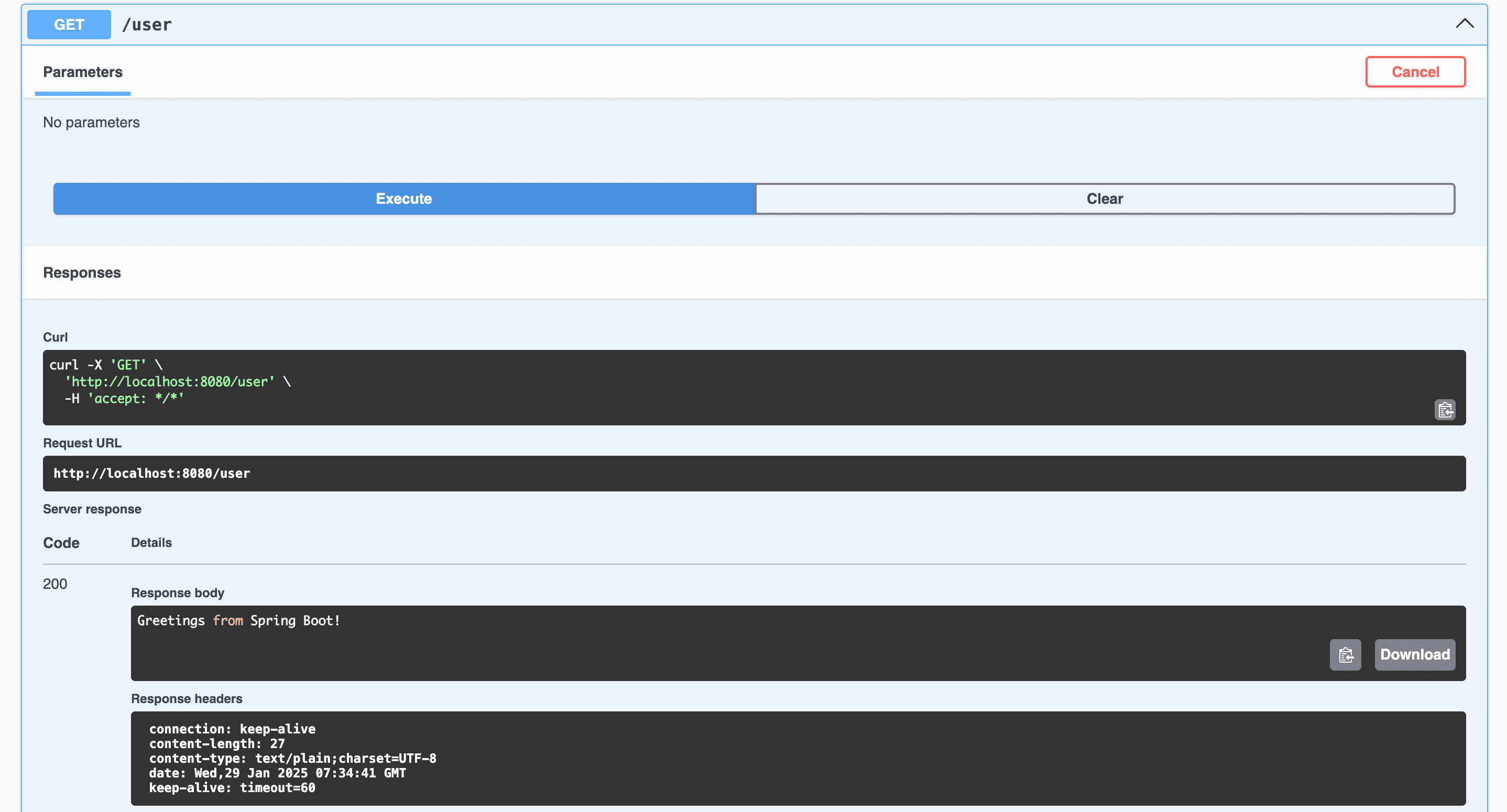1507x812 pixels.
Task: Click the request URL http://localhost:8080/user value
Action: point(151,473)
